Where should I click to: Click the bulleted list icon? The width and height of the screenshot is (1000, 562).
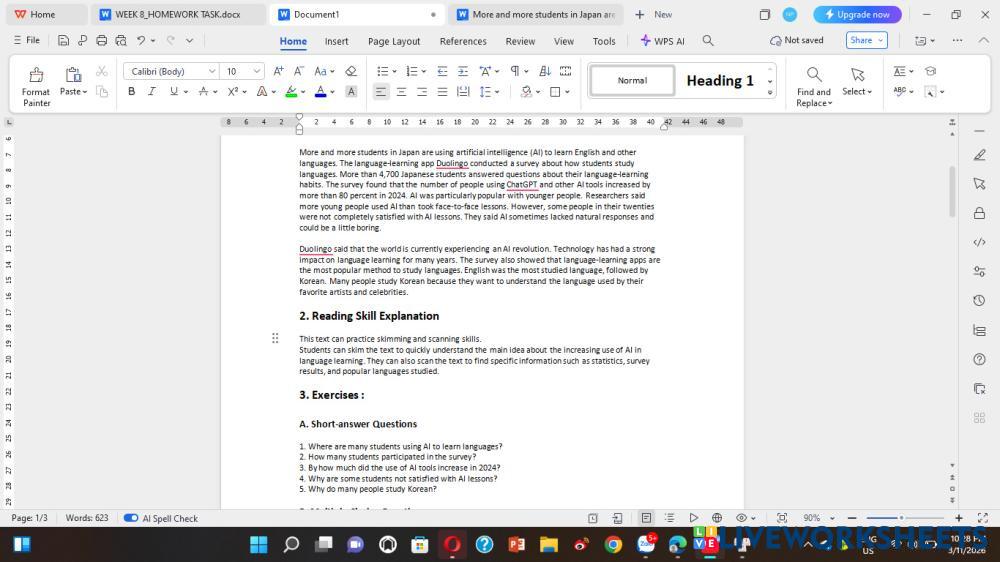(x=382, y=71)
